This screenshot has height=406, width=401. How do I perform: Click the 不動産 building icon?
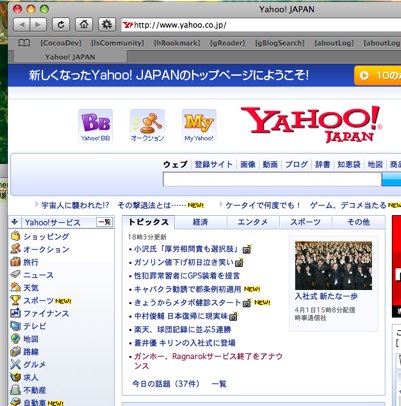tap(15, 390)
